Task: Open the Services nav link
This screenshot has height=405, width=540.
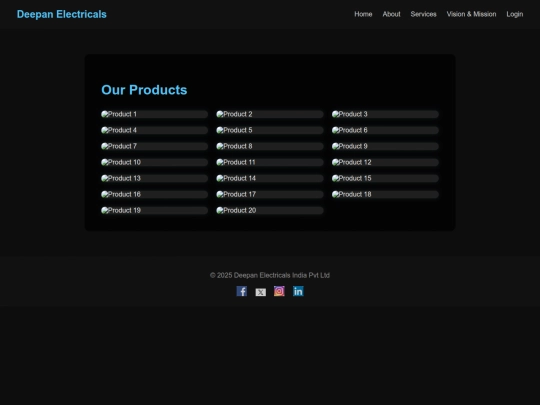Action: click(424, 14)
